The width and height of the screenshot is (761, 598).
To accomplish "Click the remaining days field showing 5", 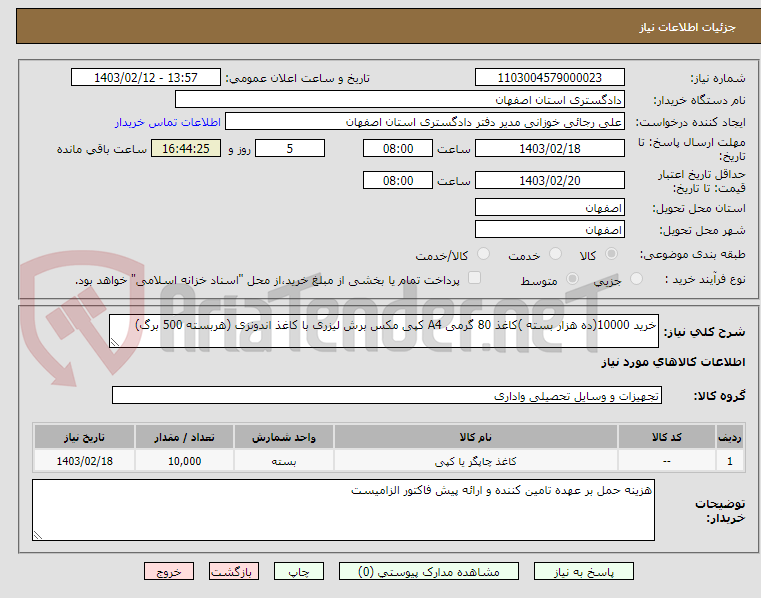I will coord(290,149).
